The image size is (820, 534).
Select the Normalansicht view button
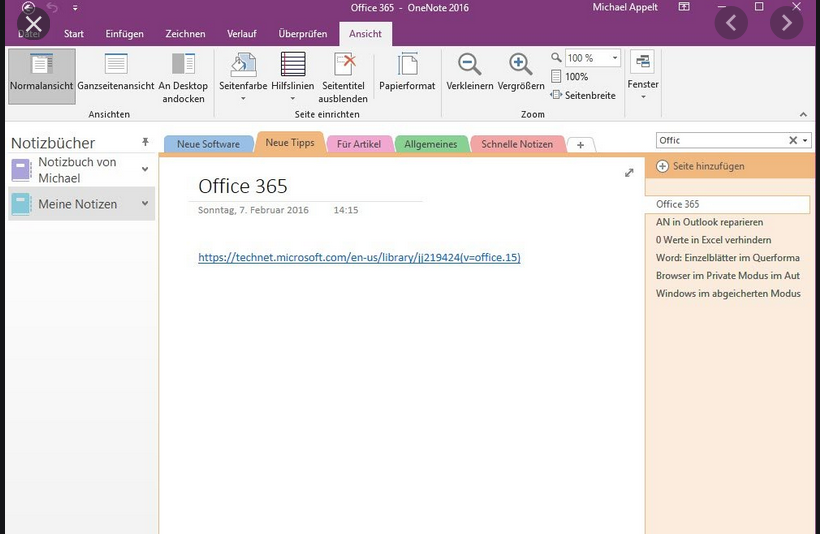[x=41, y=76]
